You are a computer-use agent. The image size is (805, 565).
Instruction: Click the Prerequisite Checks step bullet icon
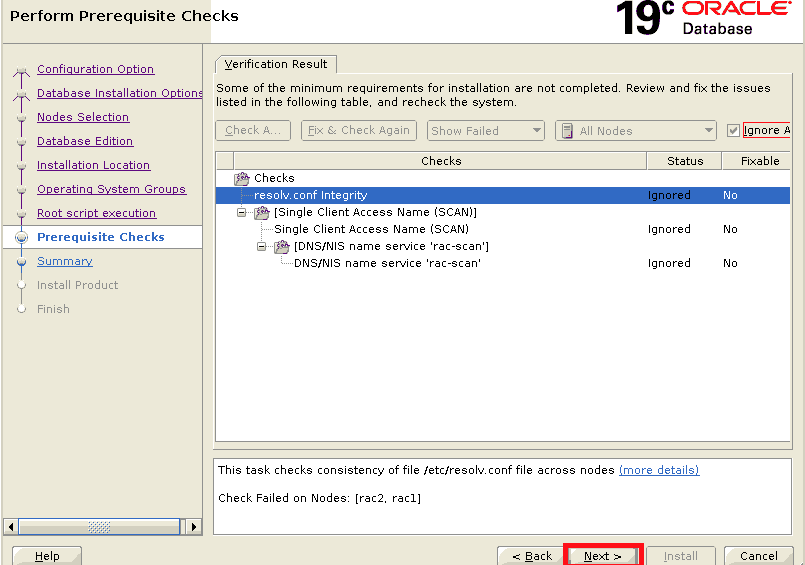[21, 237]
